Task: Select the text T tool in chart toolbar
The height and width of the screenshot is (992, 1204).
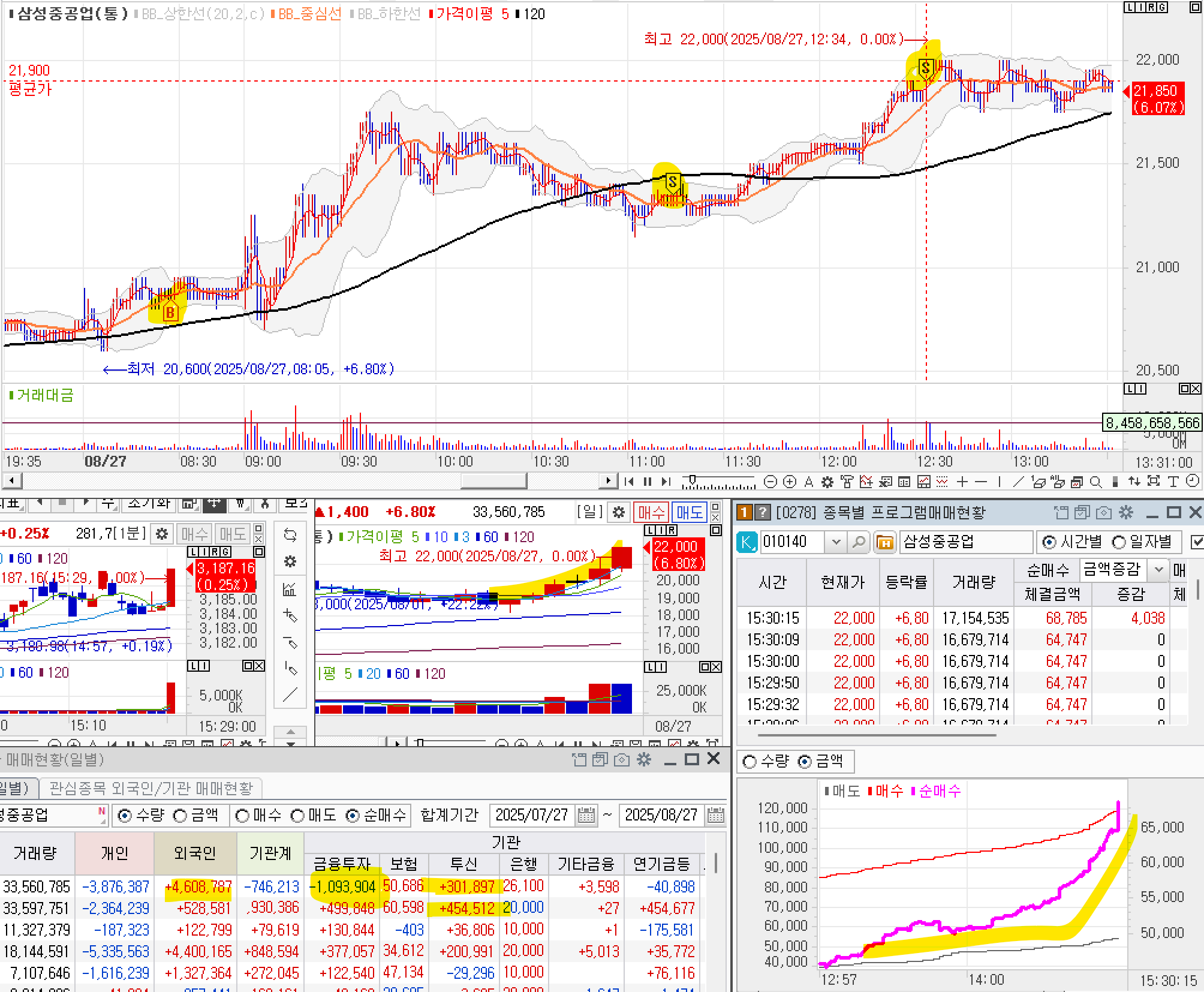Action: (x=1173, y=482)
